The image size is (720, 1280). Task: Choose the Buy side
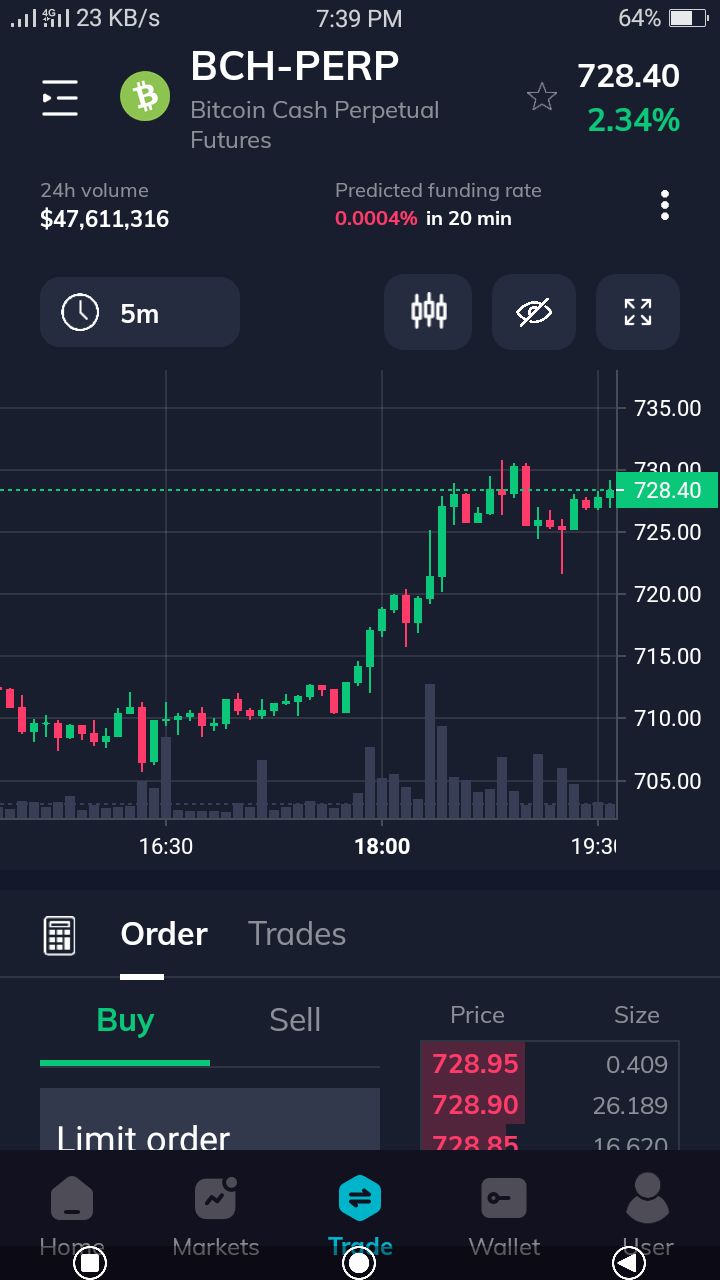125,1020
